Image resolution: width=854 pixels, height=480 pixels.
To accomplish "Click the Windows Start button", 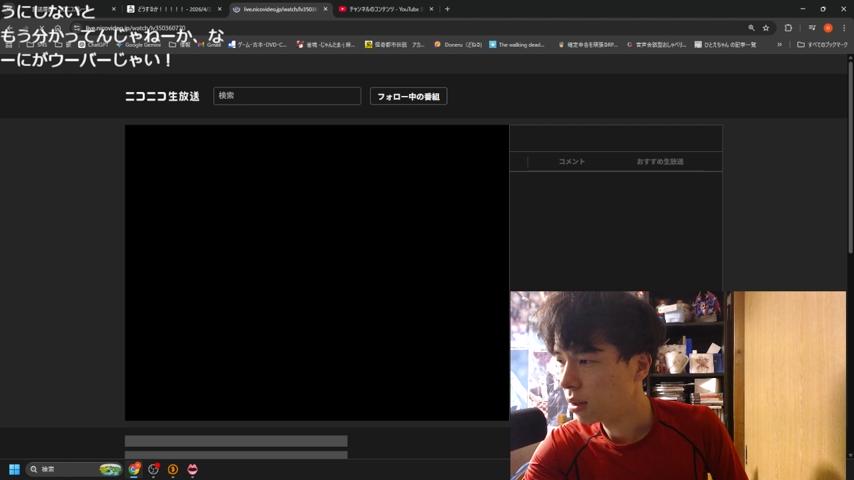I will click(14, 469).
